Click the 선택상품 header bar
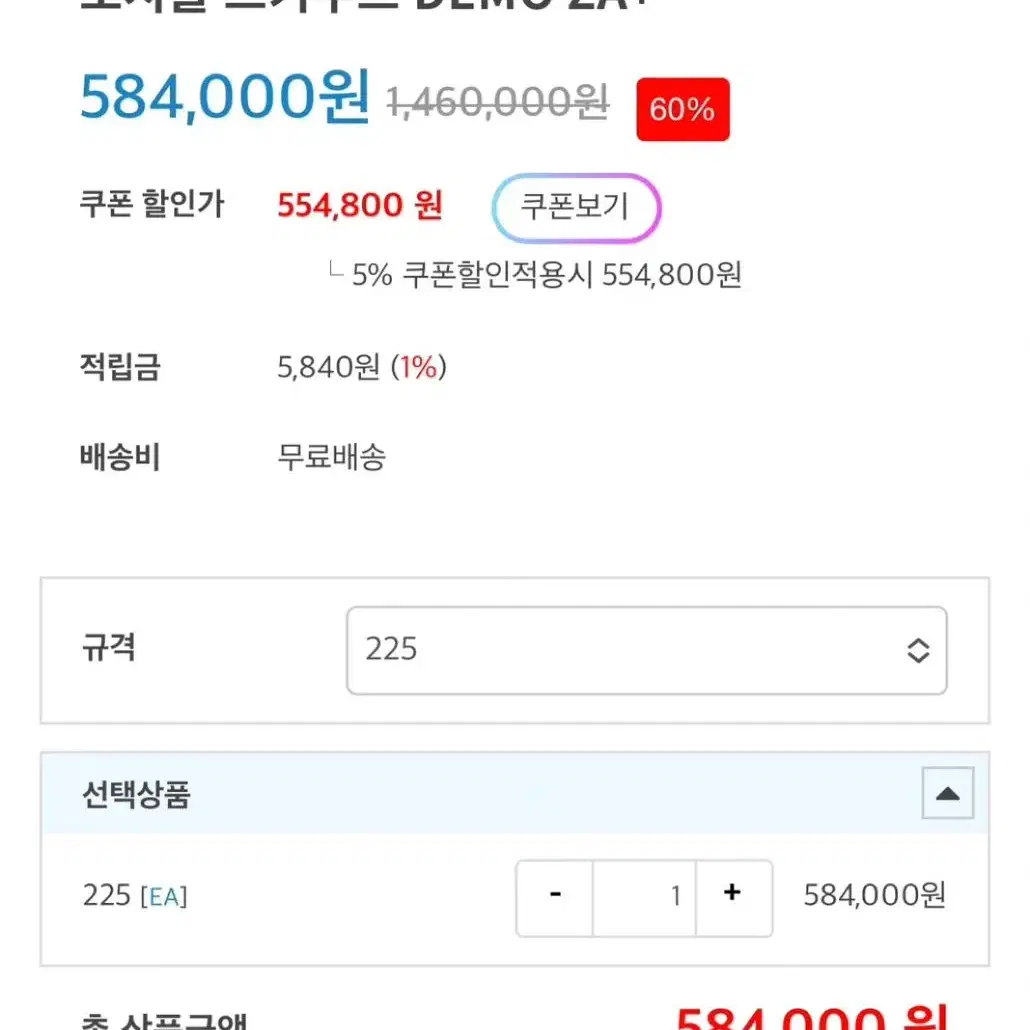This screenshot has height=1030, width=1030. (515, 793)
